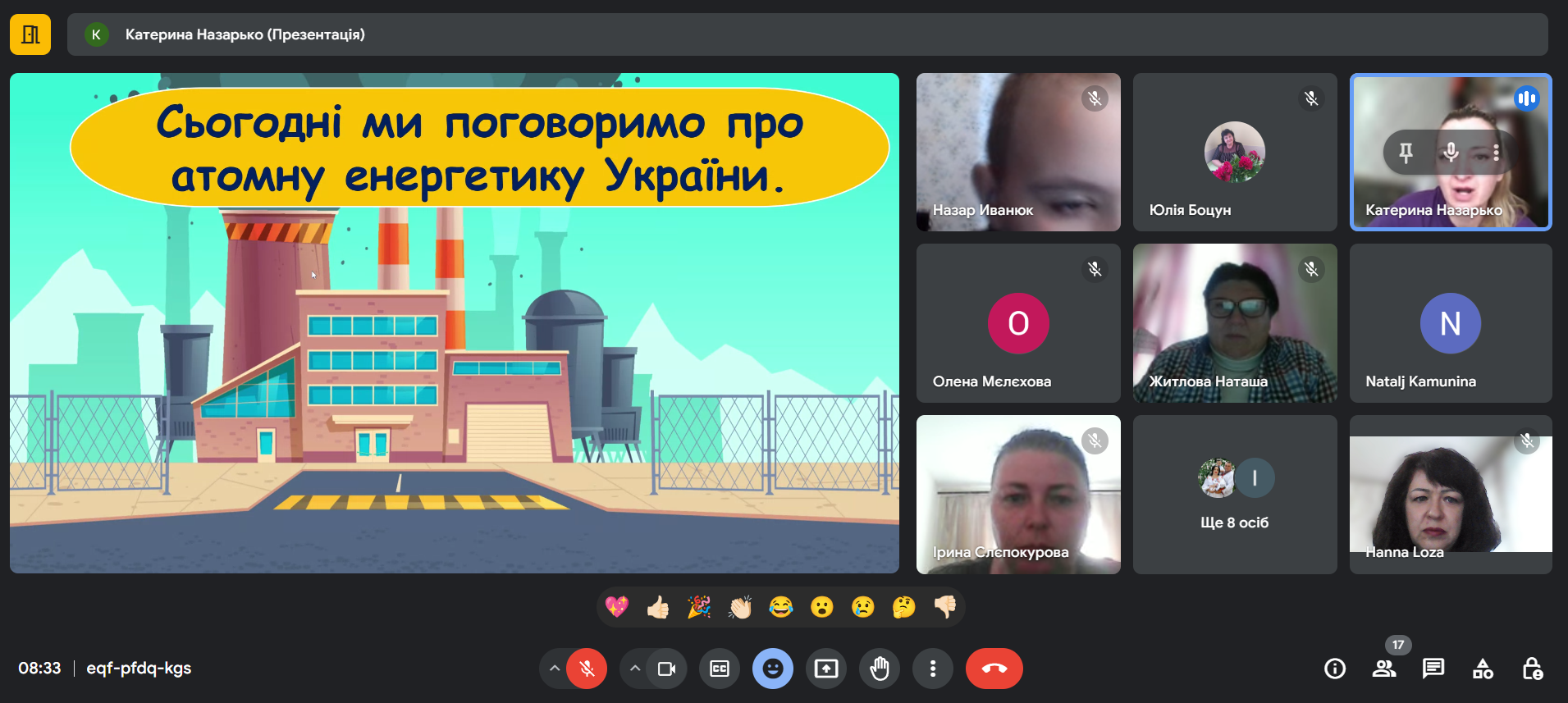Expand audio settings chevron beside microphone
1568x703 pixels.
[555, 669]
